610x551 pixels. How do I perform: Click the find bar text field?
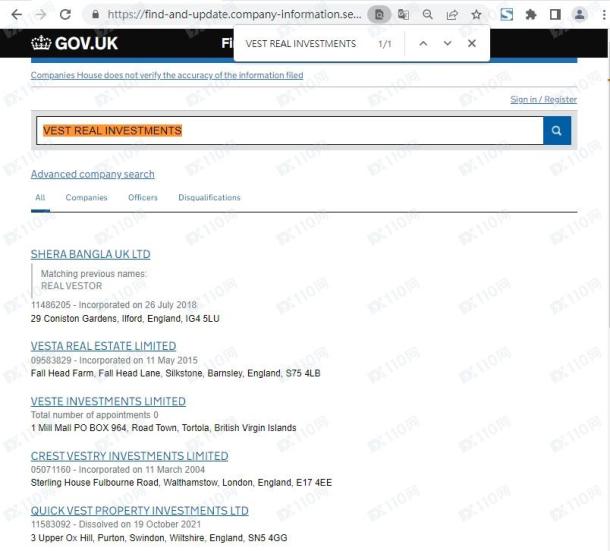303,44
